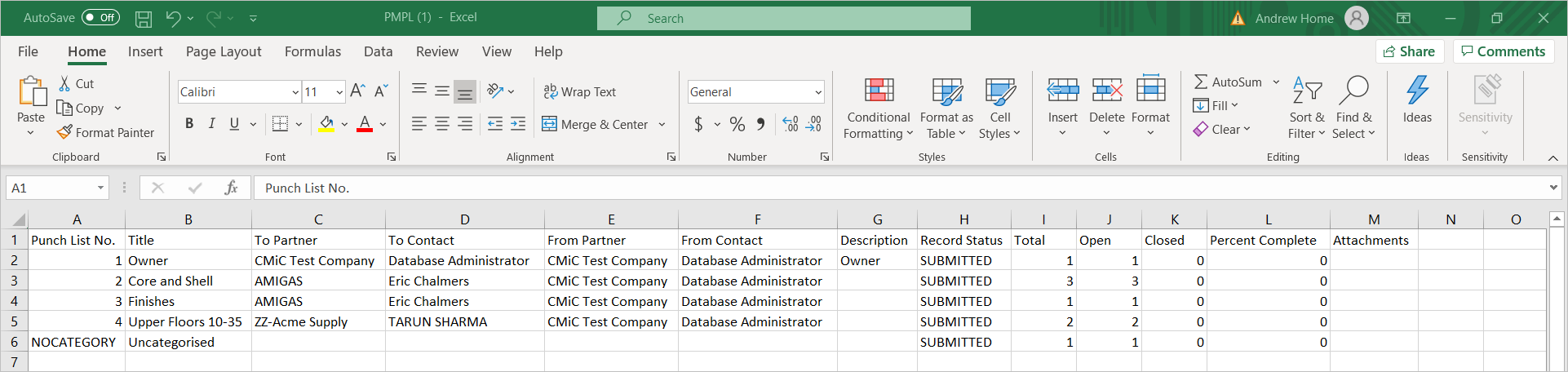Click the Comments button
Screen dimensions: 1568x372
pyautogui.click(x=1504, y=51)
